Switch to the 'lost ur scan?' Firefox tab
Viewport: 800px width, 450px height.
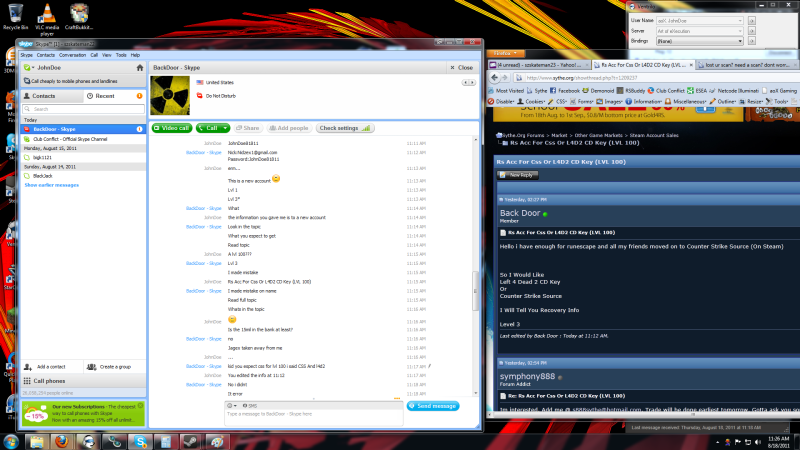coord(747,65)
